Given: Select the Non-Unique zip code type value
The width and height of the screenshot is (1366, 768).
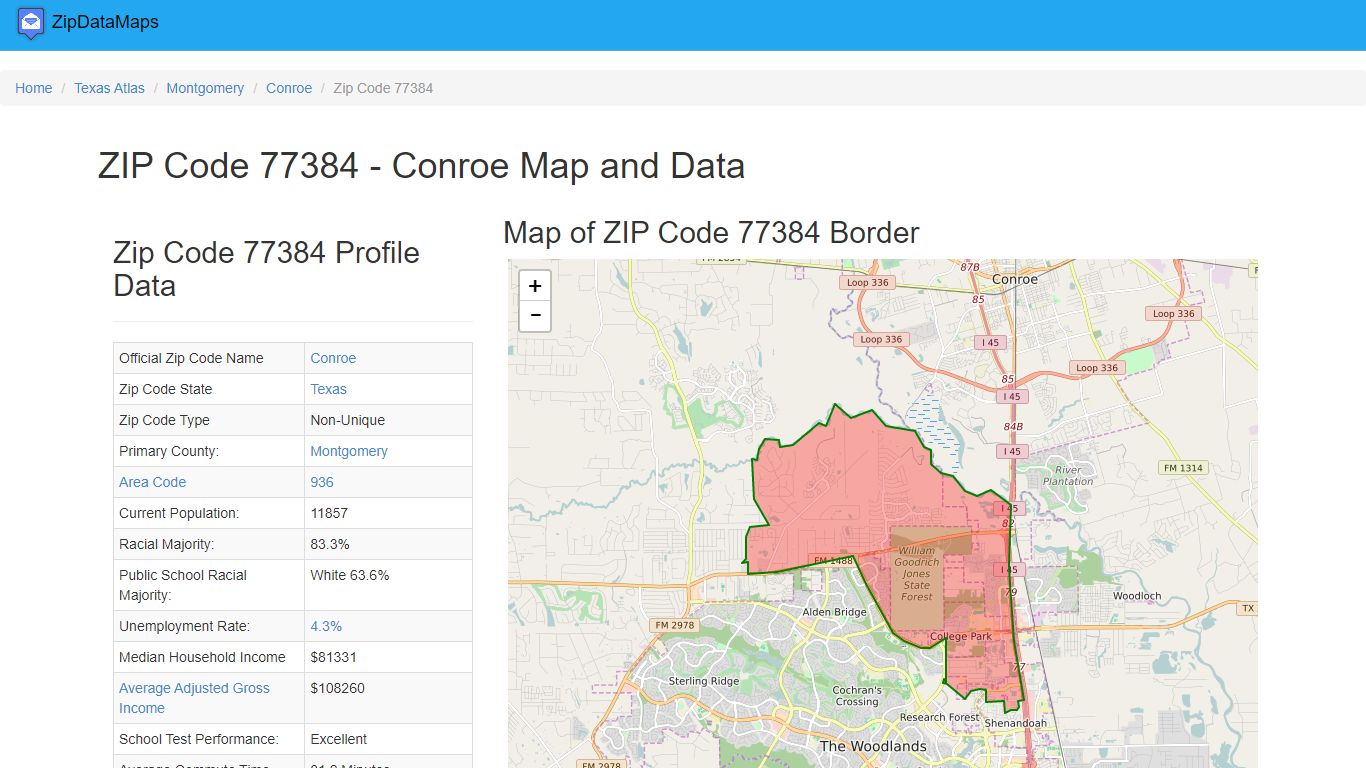Looking at the screenshot, I should tap(347, 420).
